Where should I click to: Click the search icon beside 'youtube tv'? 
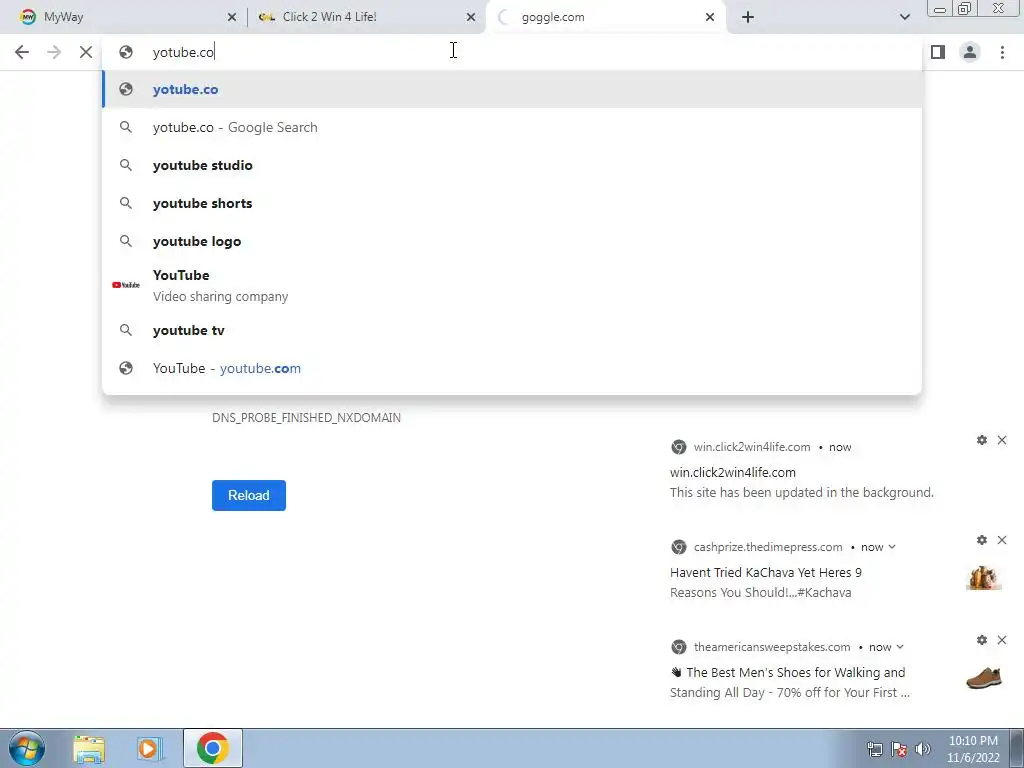[x=126, y=330]
